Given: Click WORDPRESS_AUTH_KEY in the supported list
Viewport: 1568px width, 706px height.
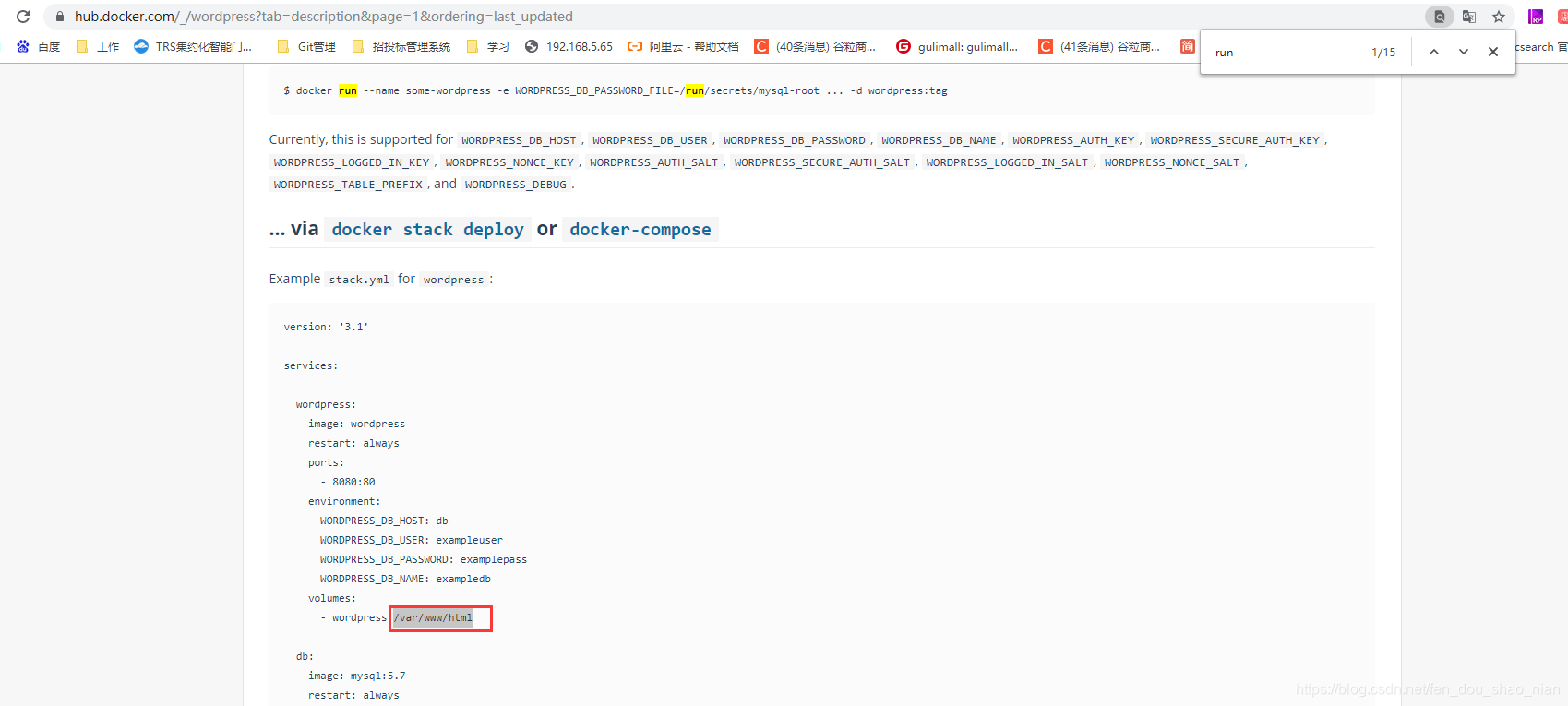Looking at the screenshot, I should coord(1073,140).
